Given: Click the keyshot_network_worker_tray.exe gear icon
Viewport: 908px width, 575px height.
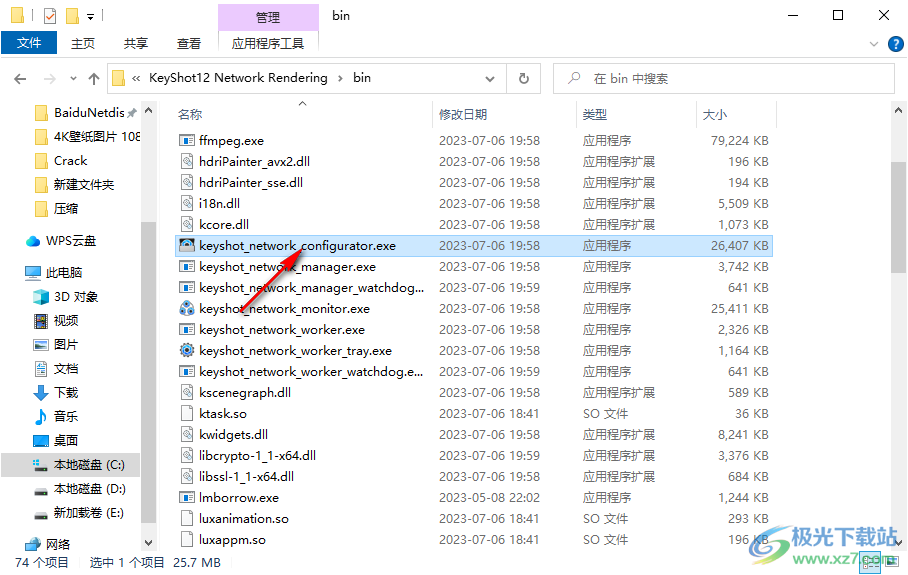Looking at the screenshot, I should (x=186, y=350).
